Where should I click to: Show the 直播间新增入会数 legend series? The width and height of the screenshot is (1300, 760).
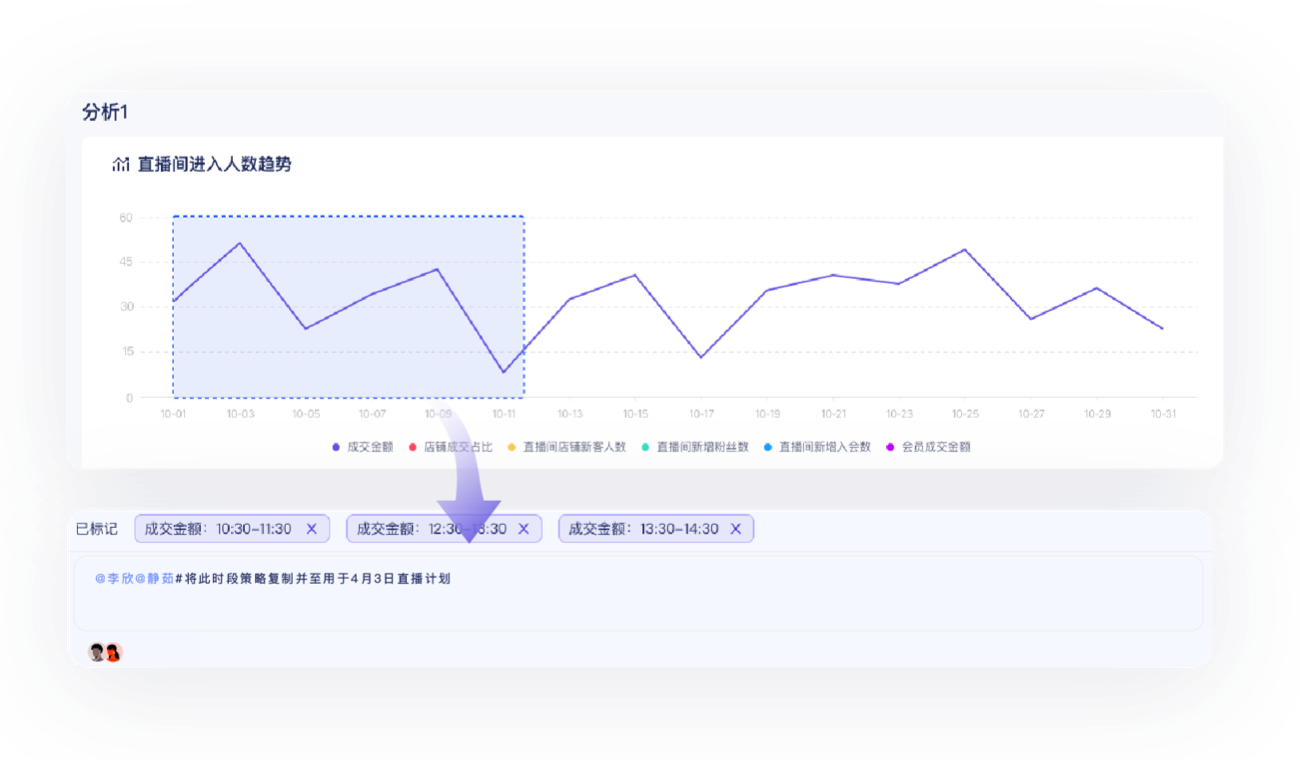pyautogui.click(x=817, y=447)
